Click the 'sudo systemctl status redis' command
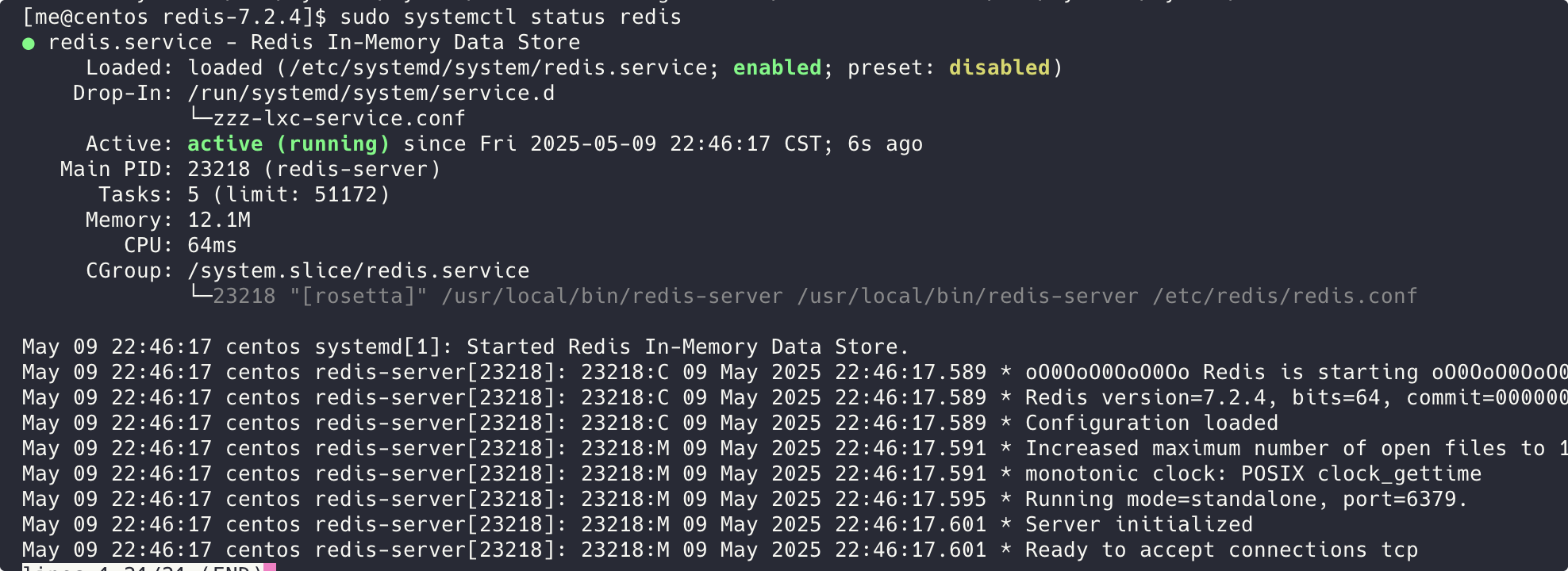This screenshot has height=571, width=1568. (x=510, y=17)
